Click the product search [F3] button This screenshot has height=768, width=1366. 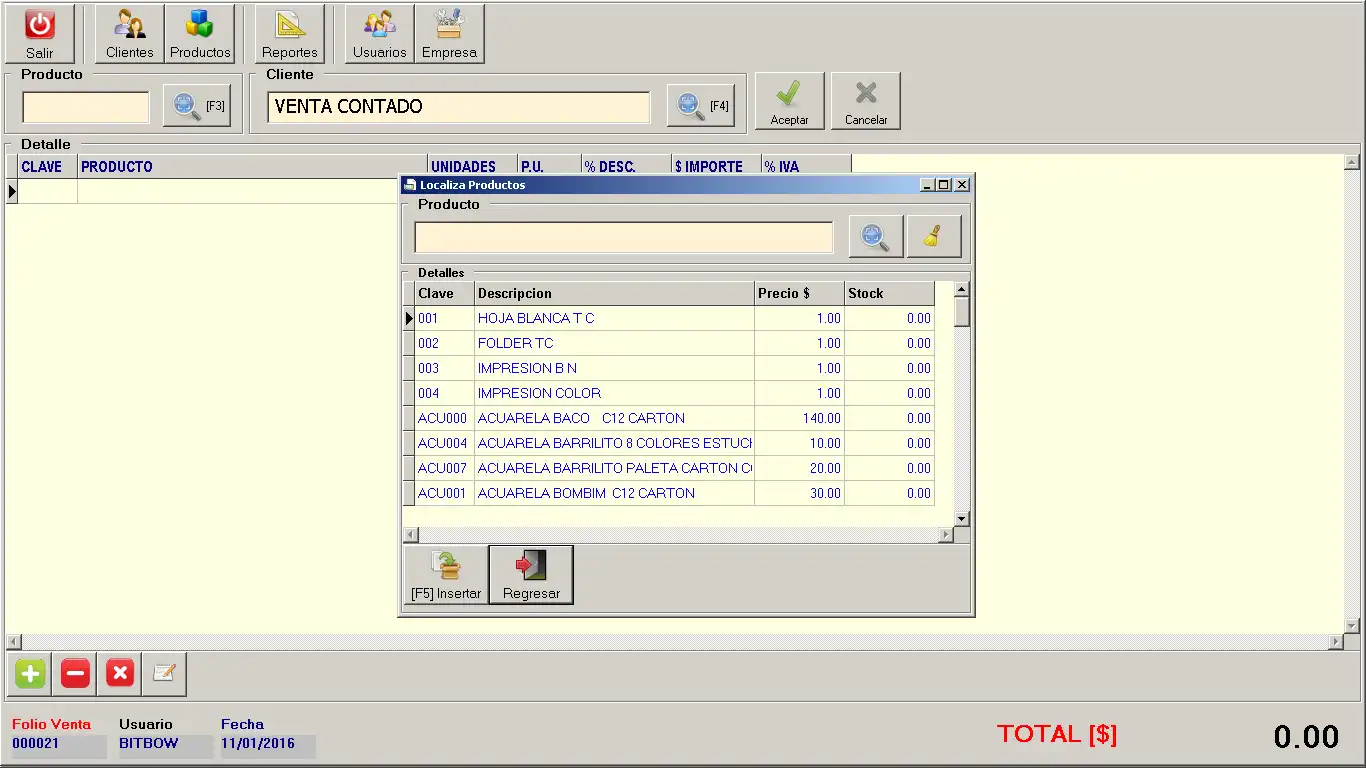click(x=197, y=106)
